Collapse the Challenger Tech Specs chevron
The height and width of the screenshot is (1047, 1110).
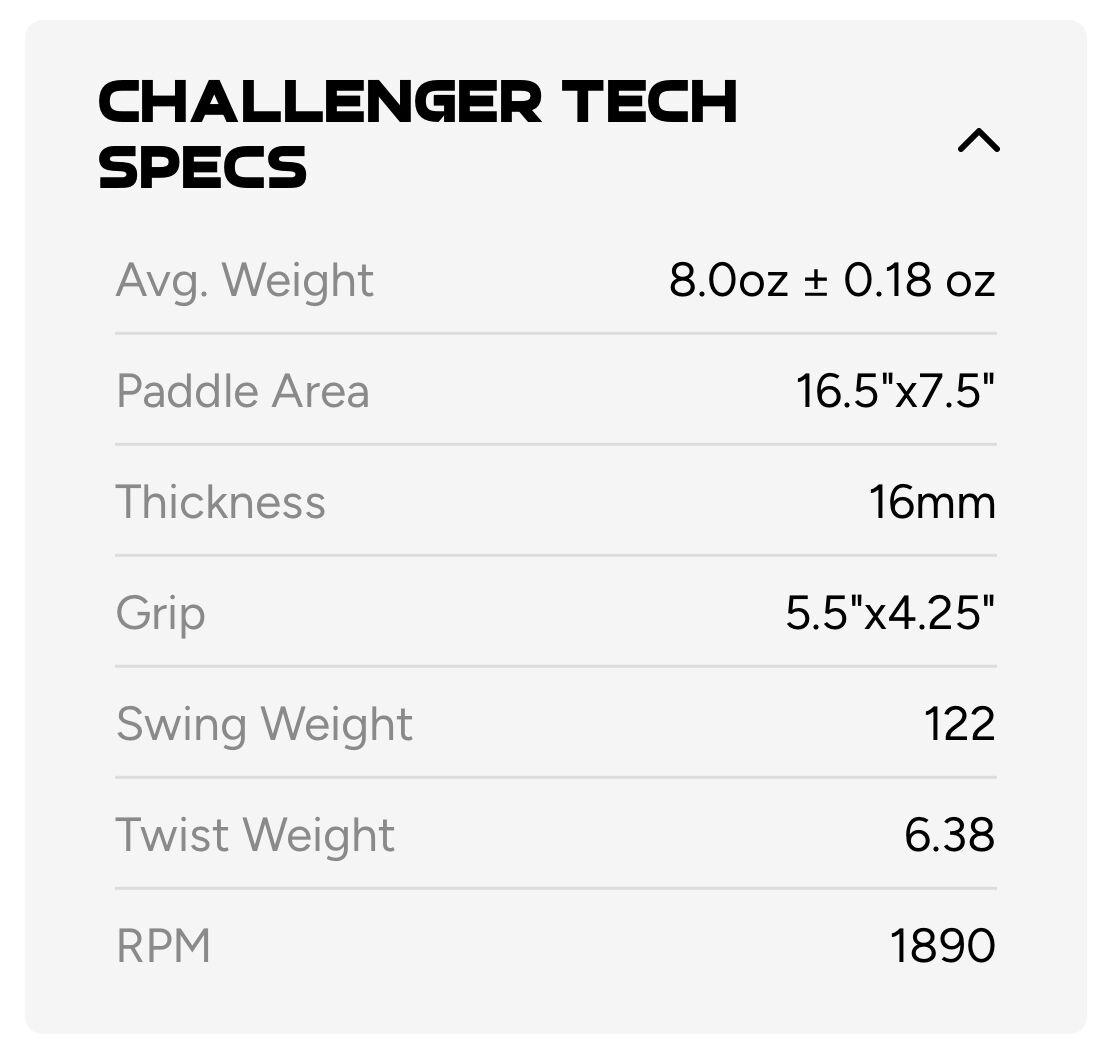click(x=978, y=142)
